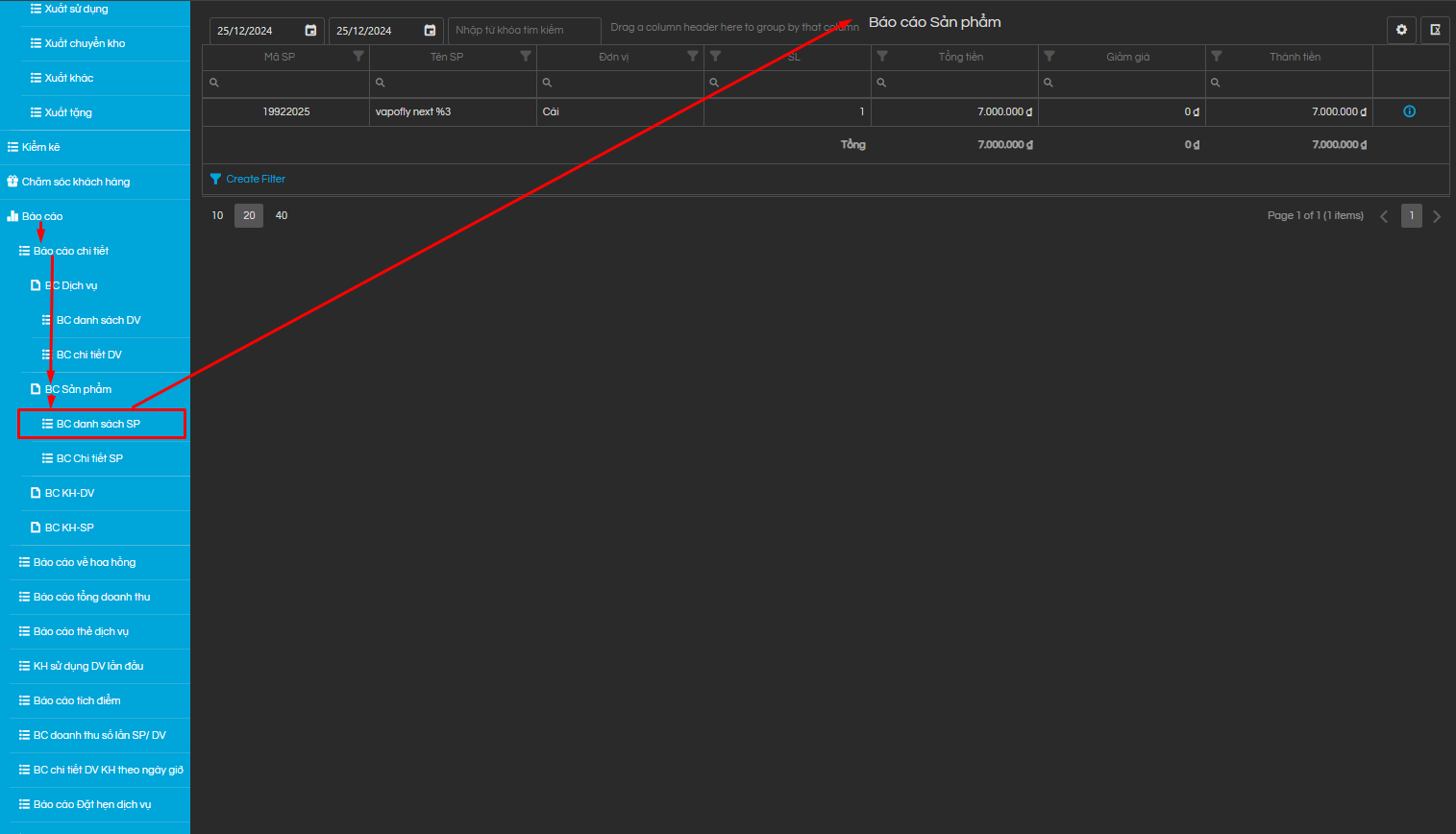Open BC Chi tiết SP report
The image size is (1456, 834).
pyautogui.click(x=89, y=458)
